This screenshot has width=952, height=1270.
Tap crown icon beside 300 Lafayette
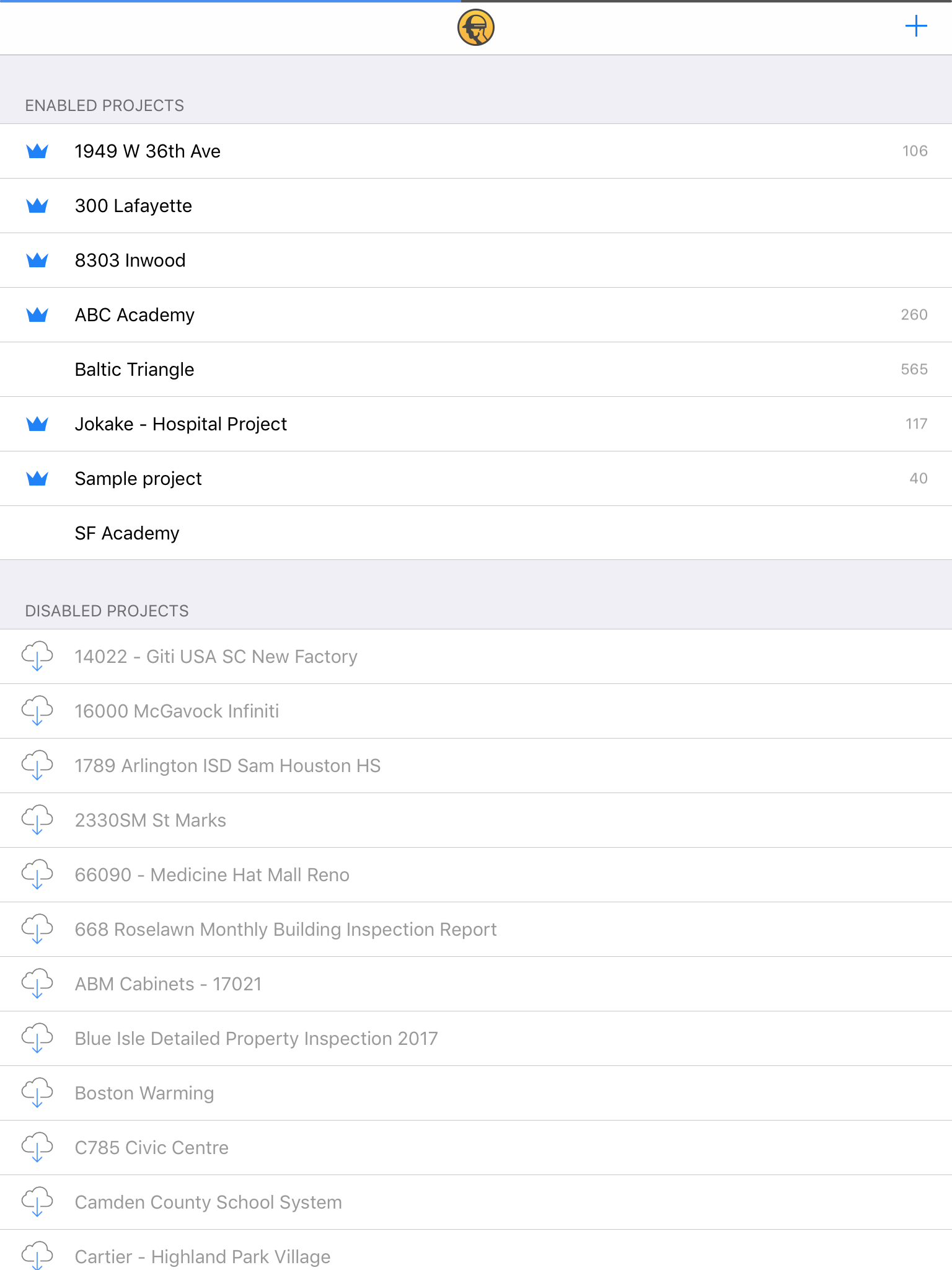pyautogui.click(x=37, y=206)
